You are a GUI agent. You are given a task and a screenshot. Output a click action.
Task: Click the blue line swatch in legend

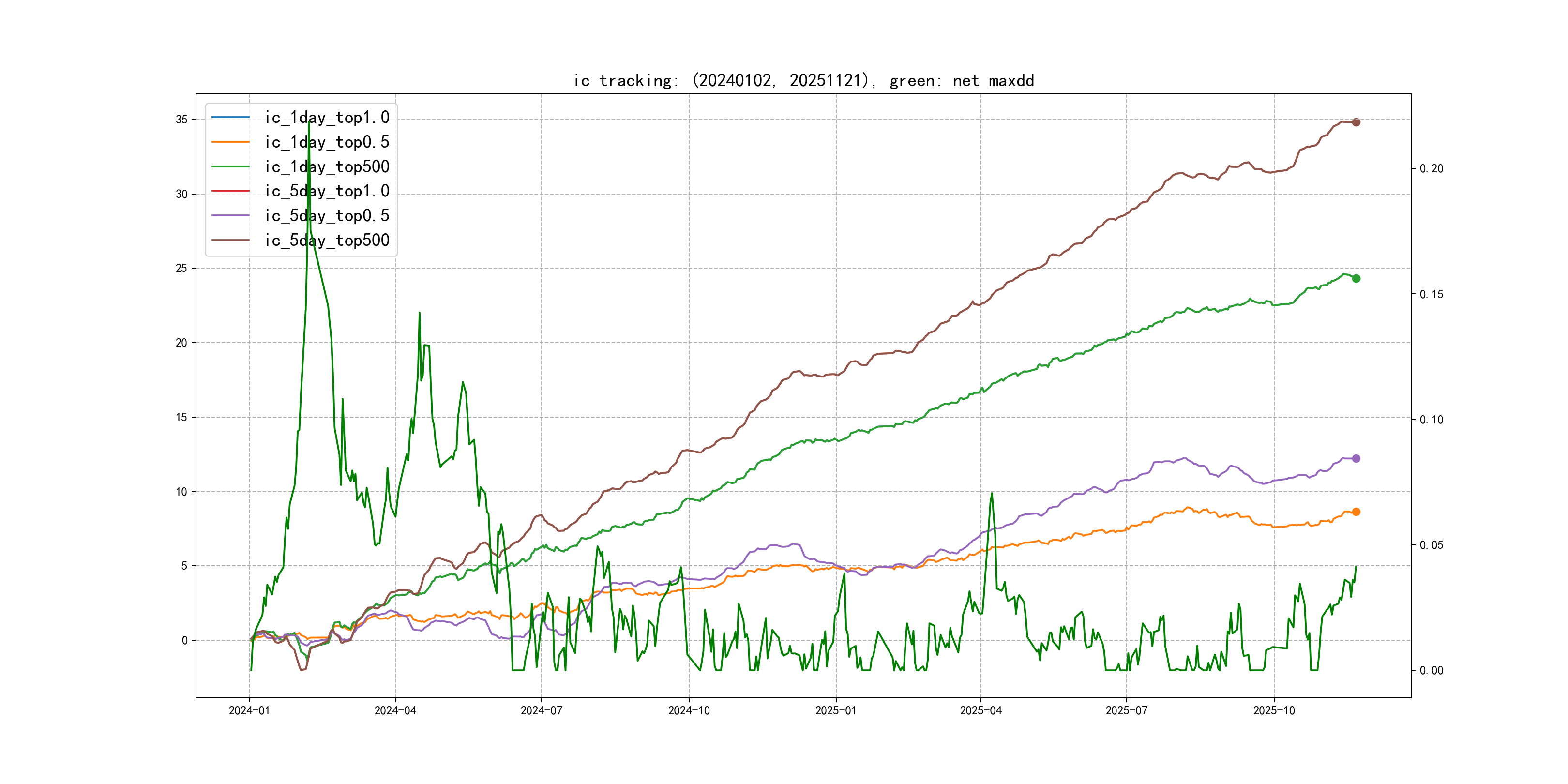click(x=231, y=117)
